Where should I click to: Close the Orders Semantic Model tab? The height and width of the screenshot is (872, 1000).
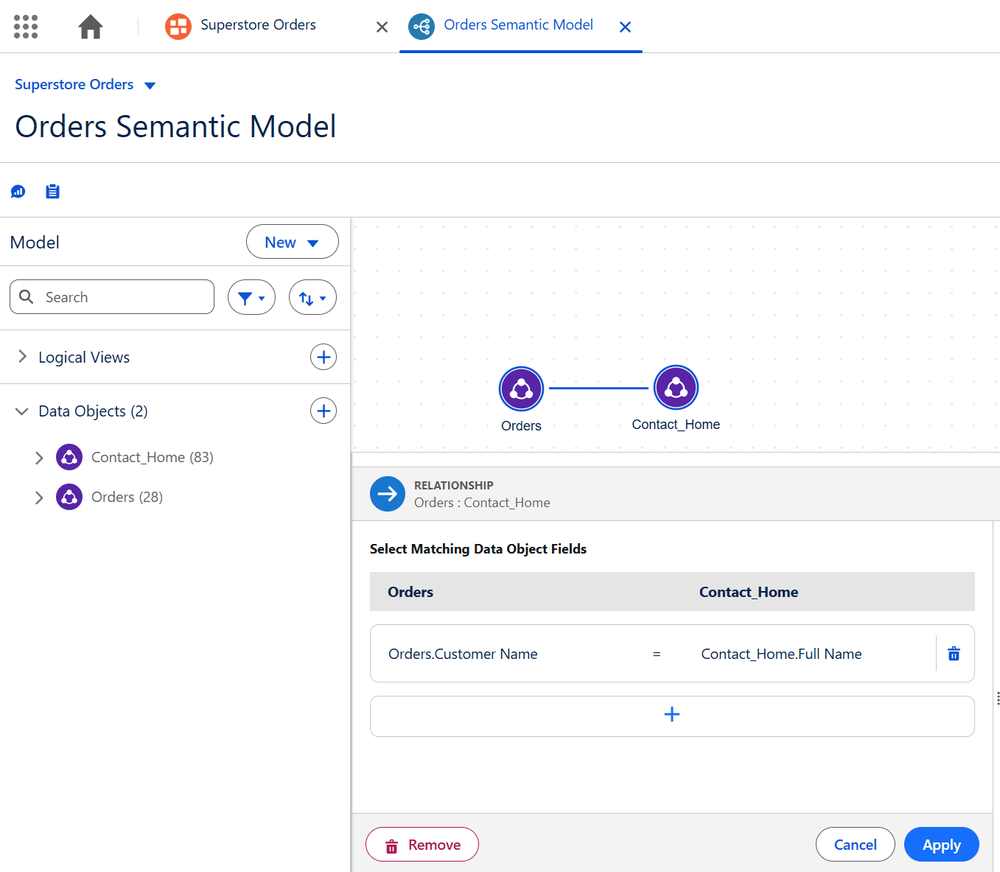[625, 27]
